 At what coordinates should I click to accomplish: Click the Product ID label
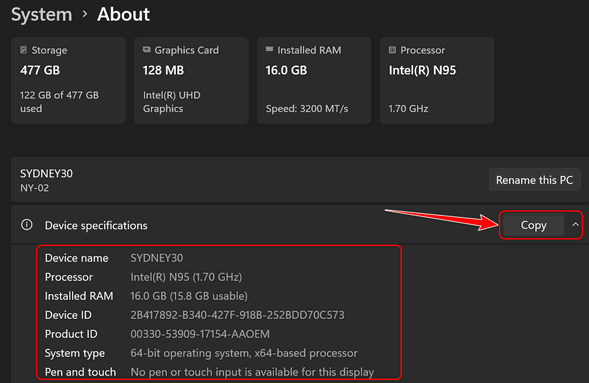coord(71,334)
